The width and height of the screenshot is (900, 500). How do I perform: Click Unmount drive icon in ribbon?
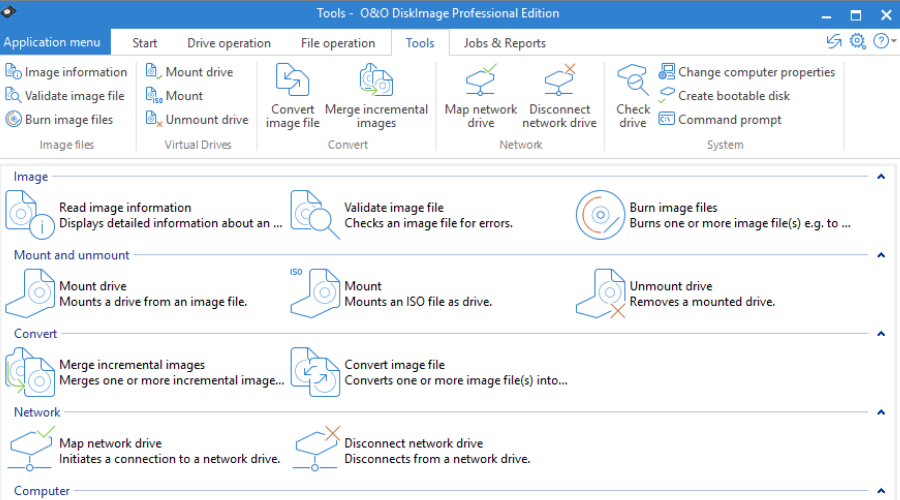[154, 119]
